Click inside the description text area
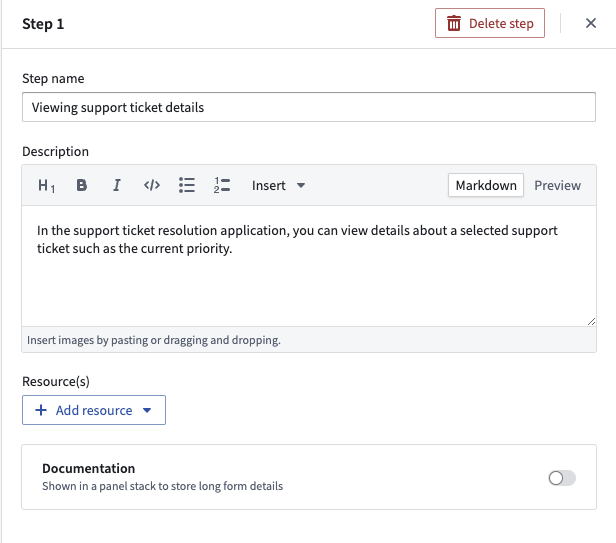The image size is (616, 543). [309, 266]
